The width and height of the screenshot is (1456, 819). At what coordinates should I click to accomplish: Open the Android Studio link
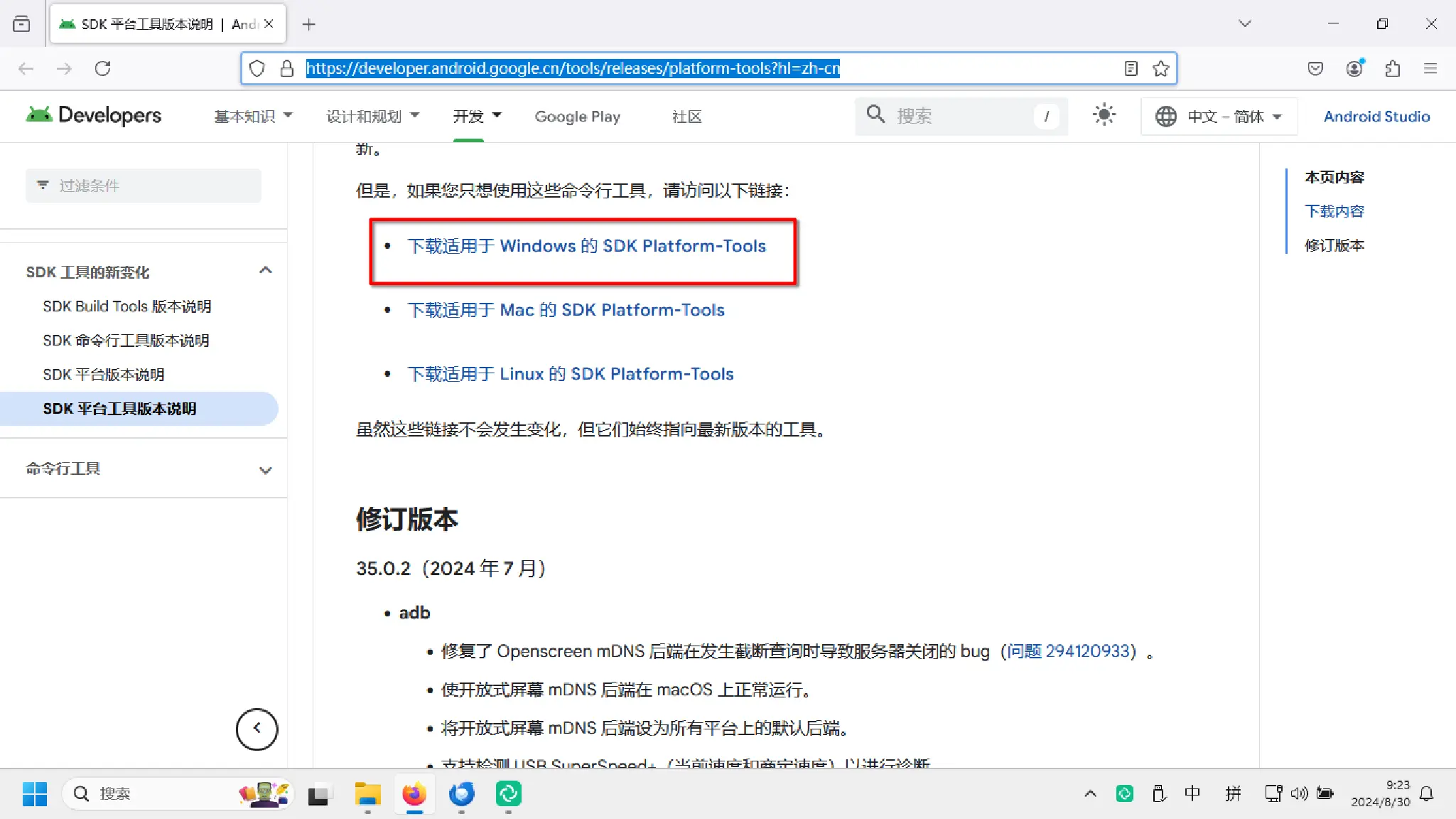click(x=1376, y=116)
